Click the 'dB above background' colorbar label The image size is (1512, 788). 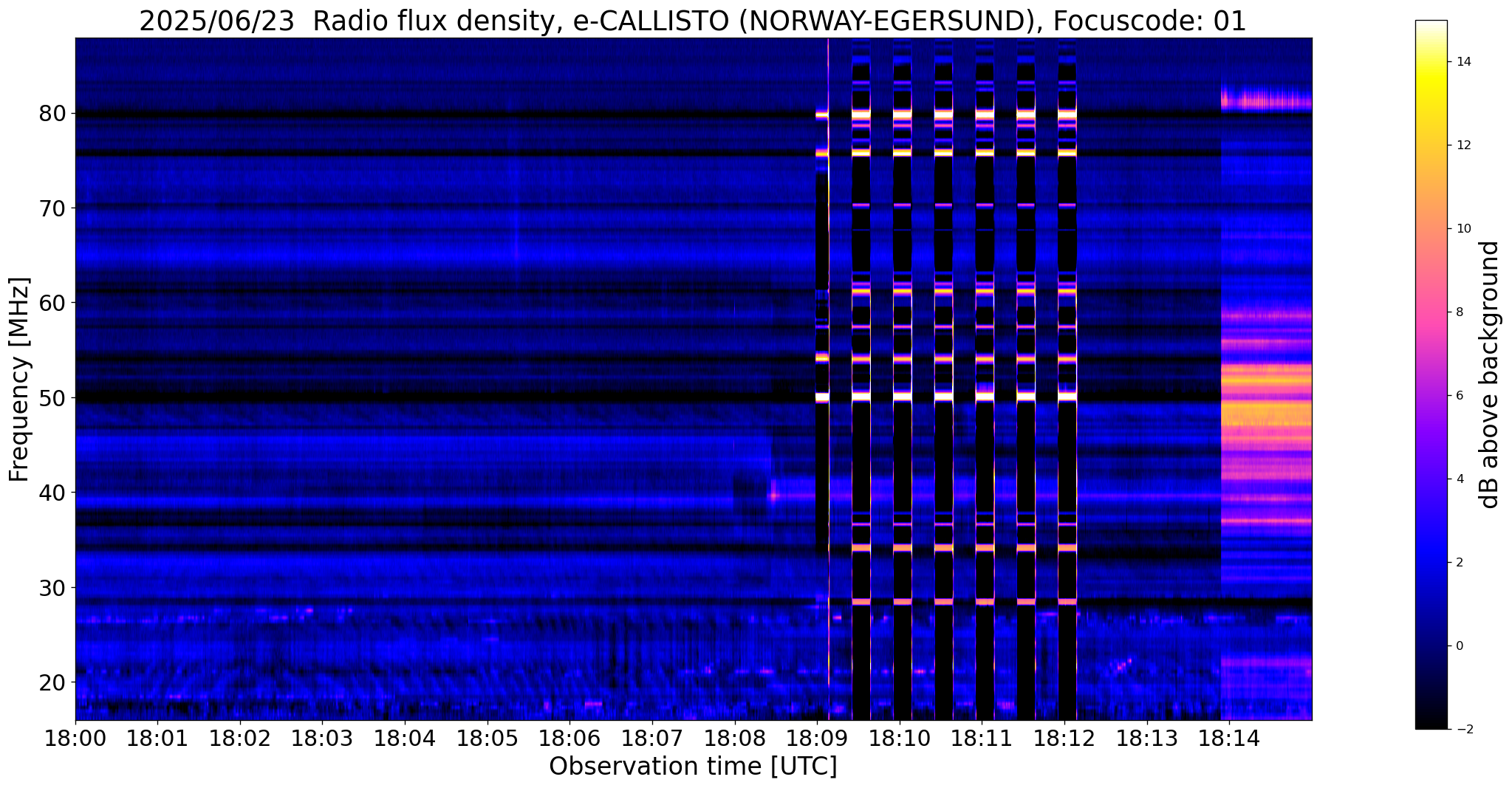tap(1491, 374)
